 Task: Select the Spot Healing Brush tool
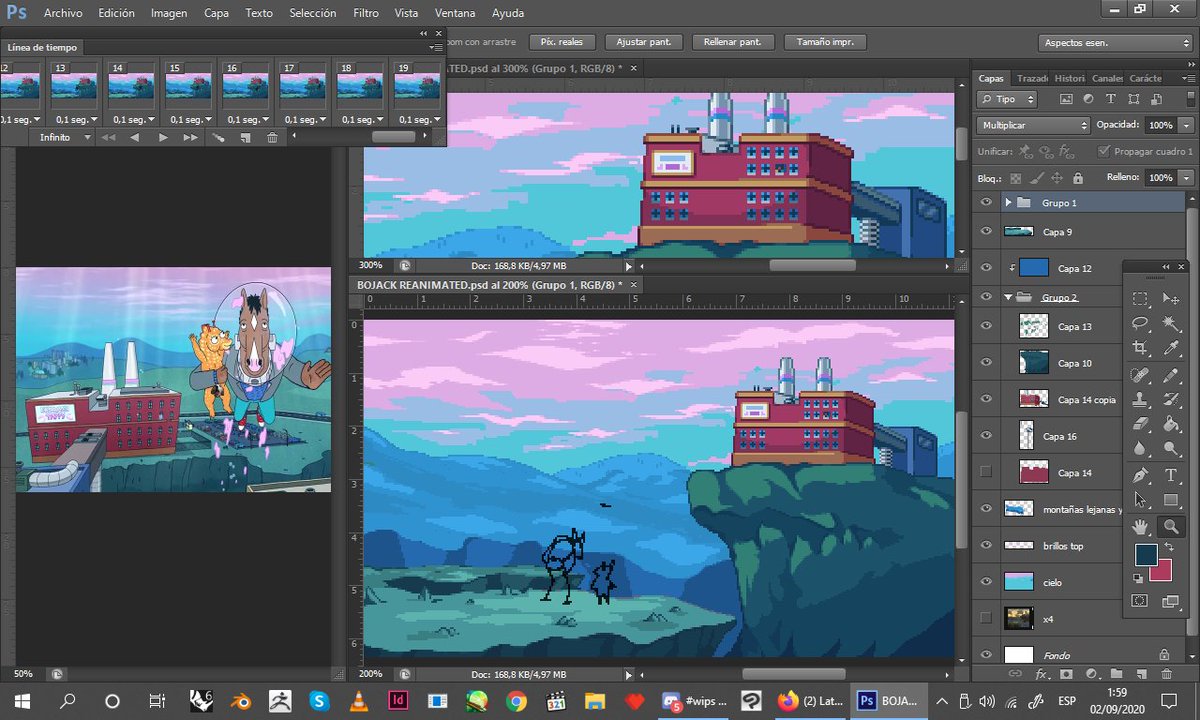[x=1139, y=375]
